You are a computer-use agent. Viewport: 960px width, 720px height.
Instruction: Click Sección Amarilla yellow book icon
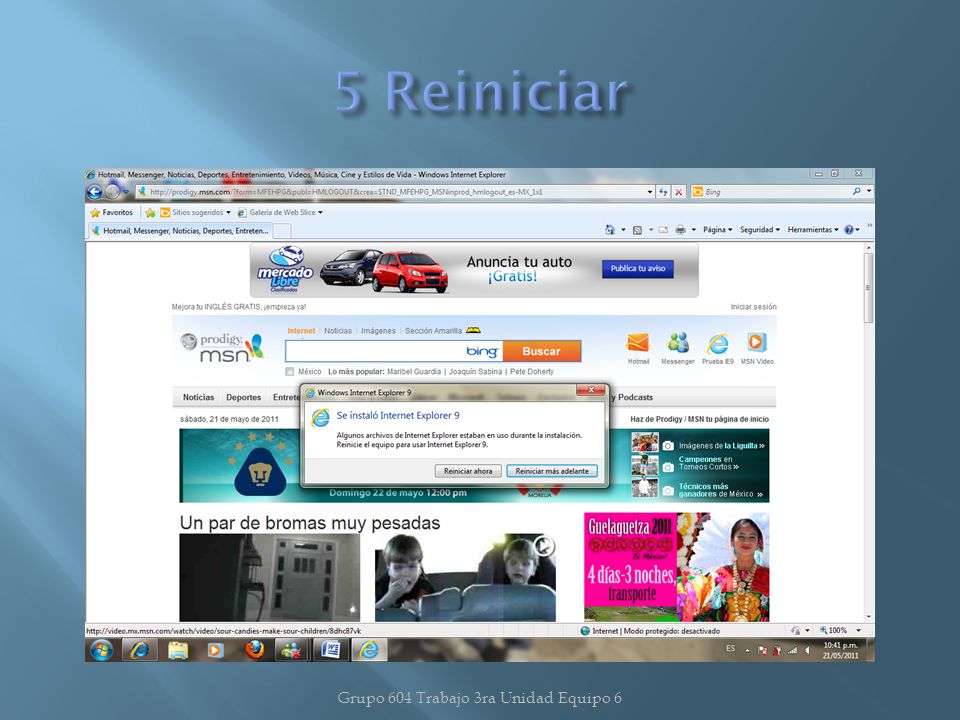[x=473, y=331]
